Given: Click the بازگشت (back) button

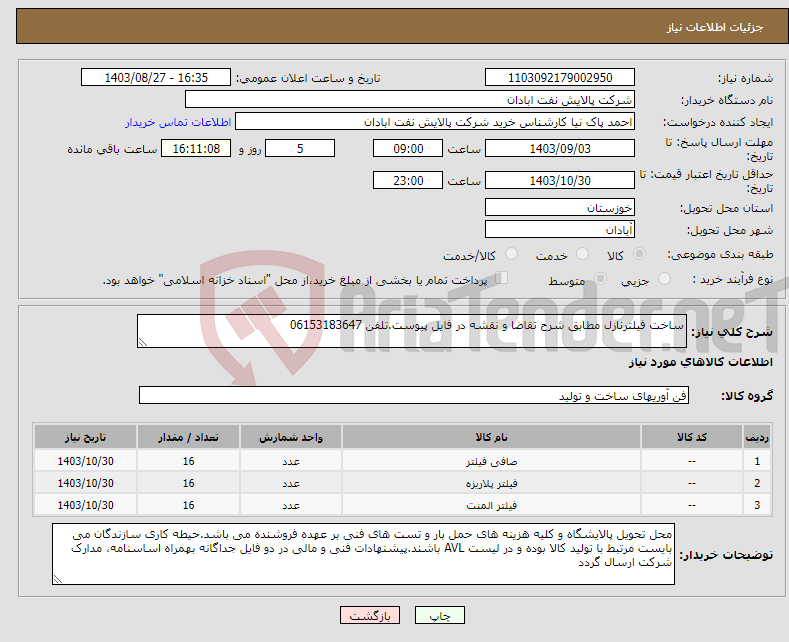Looking at the screenshot, I should click(370, 615).
